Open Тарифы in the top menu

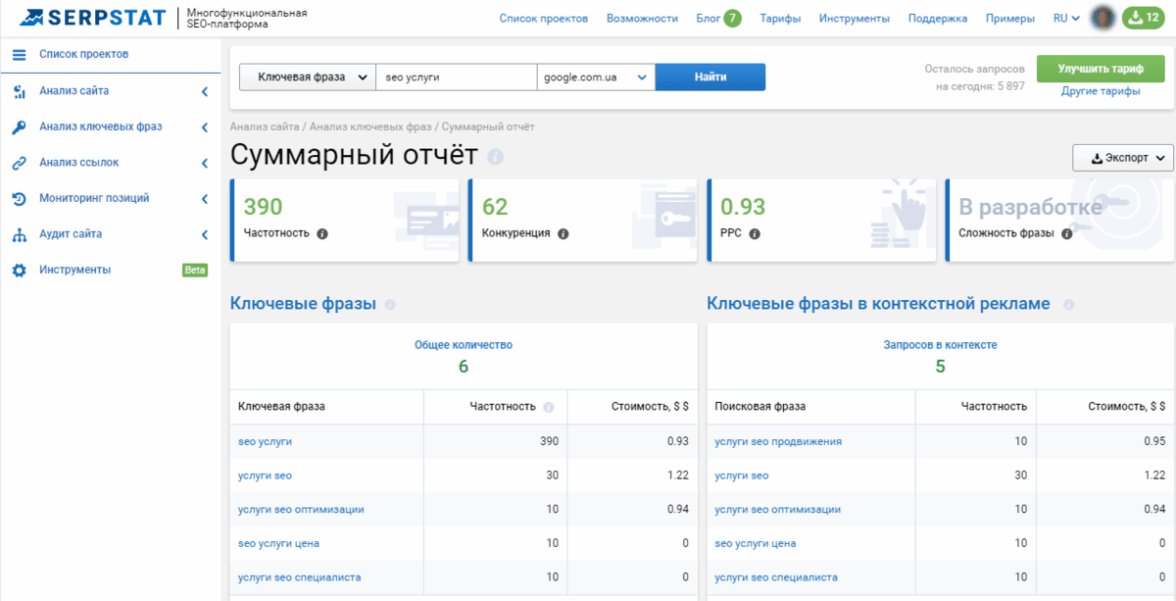click(780, 18)
